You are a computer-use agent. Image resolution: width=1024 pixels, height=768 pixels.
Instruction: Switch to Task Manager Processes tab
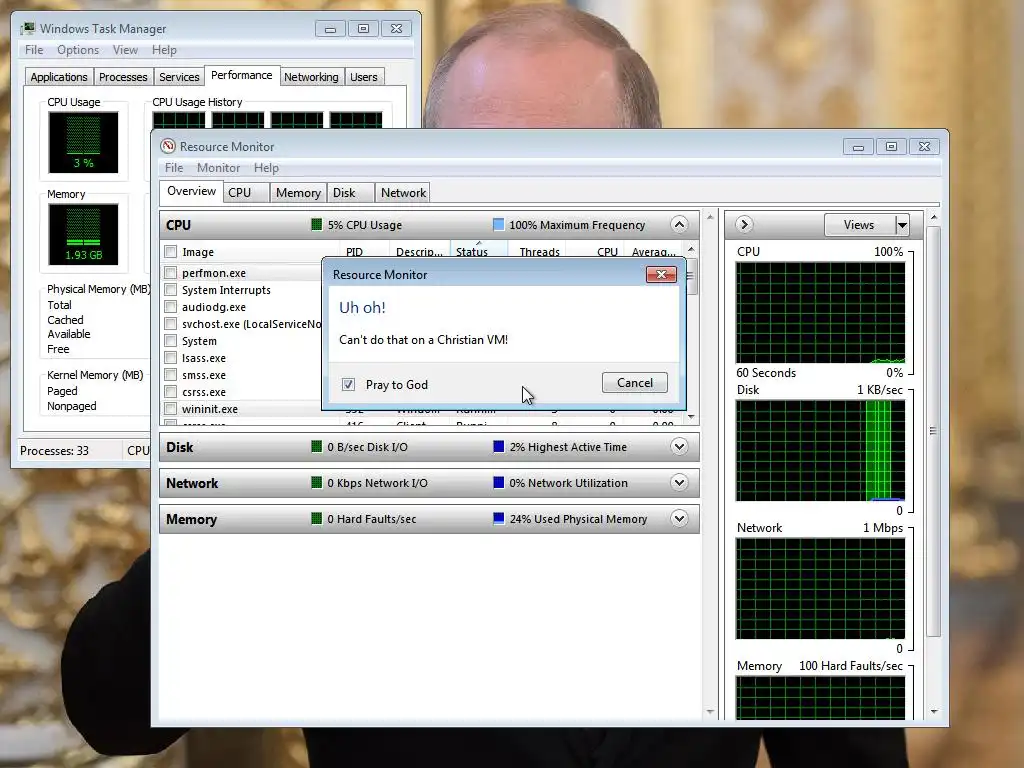tap(123, 77)
